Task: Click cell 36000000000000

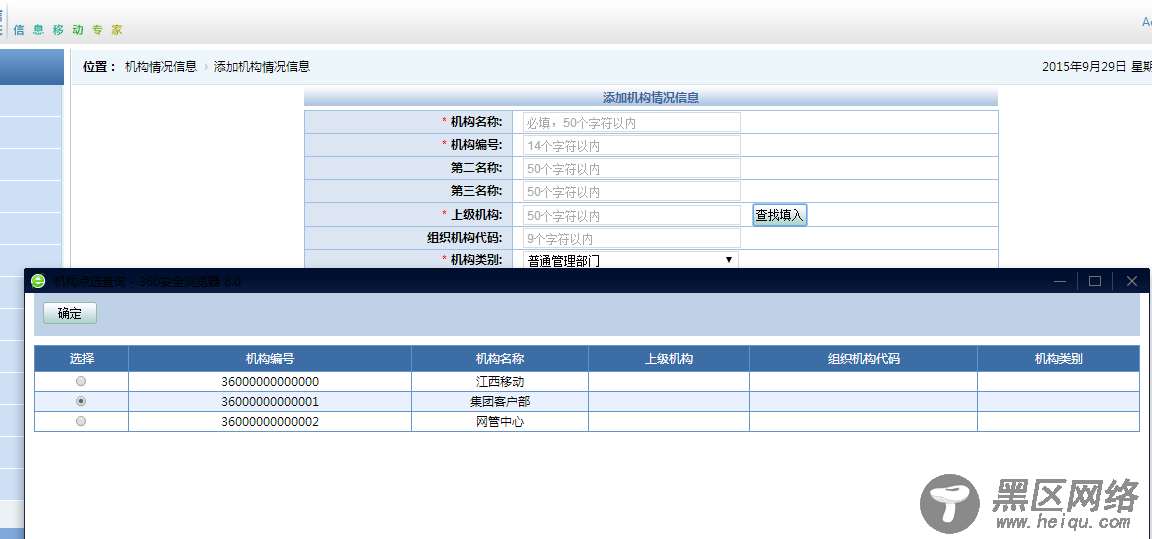Action: 270,382
